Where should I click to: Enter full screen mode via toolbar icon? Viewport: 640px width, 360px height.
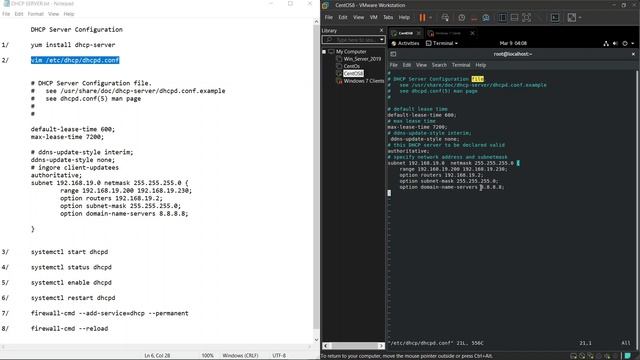click(527, 18)
